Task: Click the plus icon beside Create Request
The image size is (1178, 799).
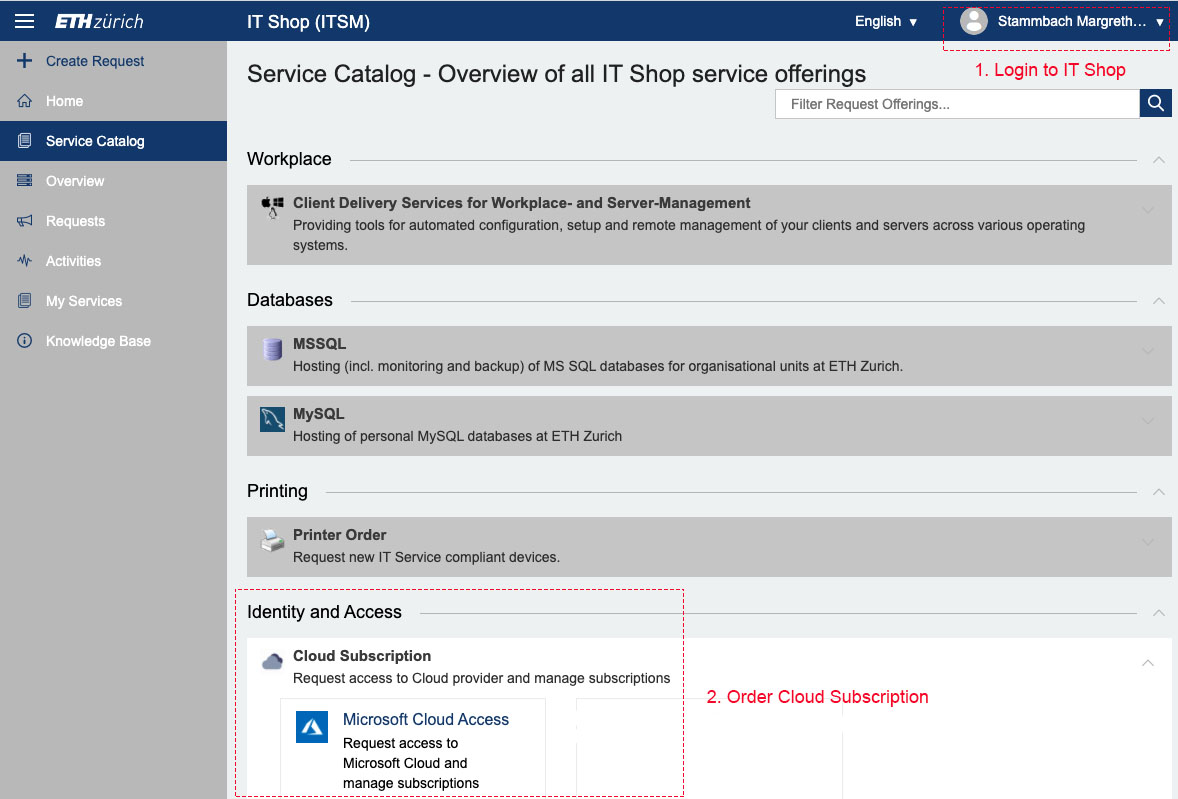Action: (x=24, y=61)
